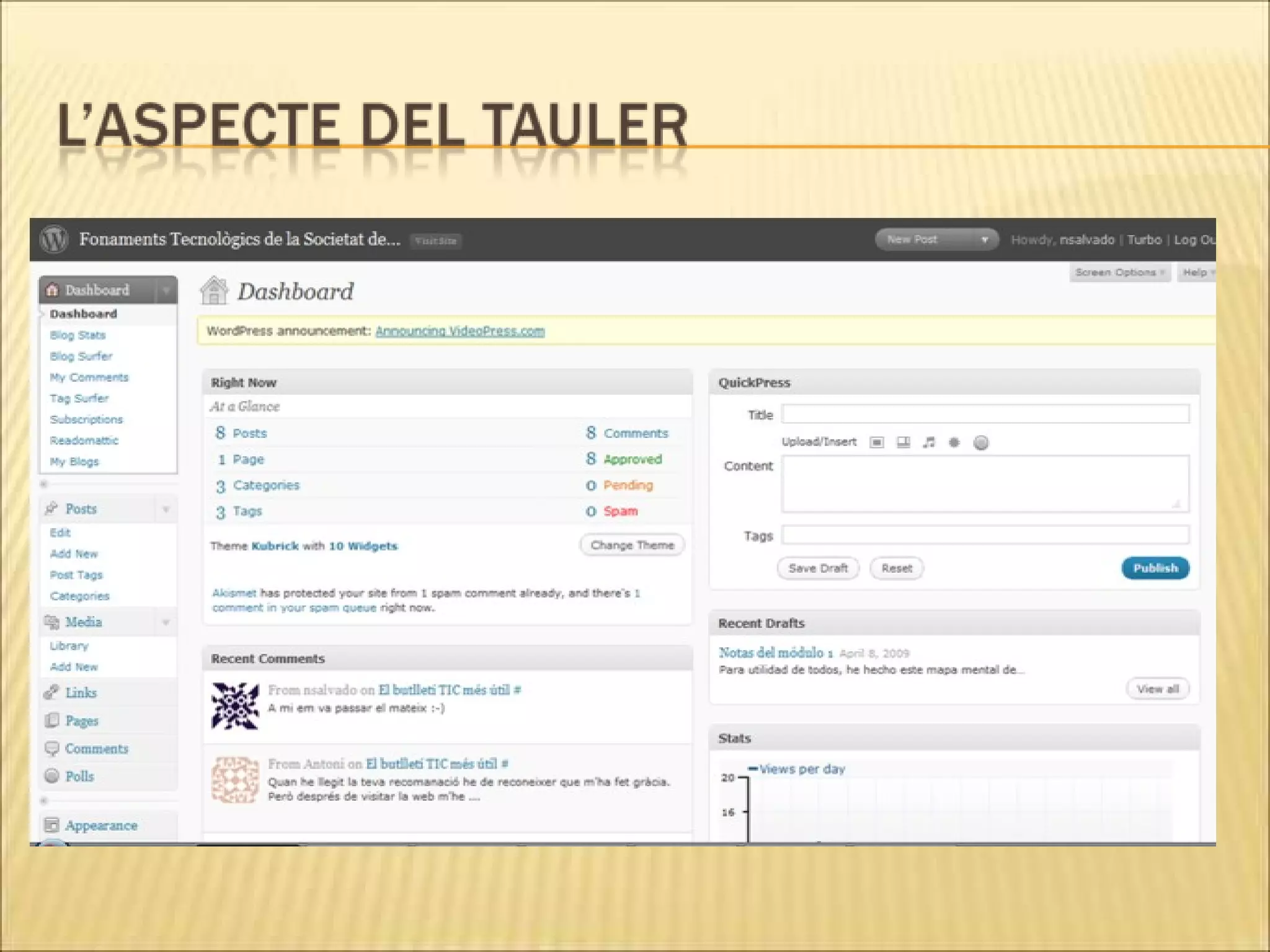Click the WordPress logo icon
1270x952 pixels.
[x=54, y=239]
